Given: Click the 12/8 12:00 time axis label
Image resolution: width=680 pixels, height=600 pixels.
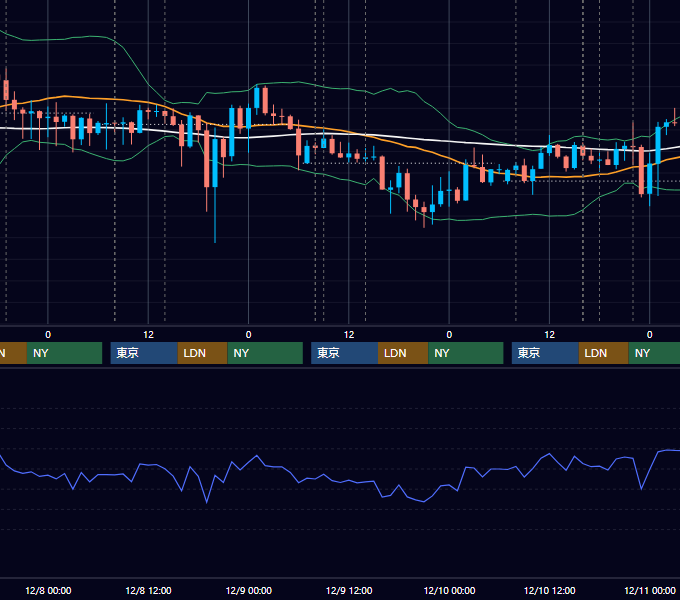Looking at the screenshot, I should (148, 590).
